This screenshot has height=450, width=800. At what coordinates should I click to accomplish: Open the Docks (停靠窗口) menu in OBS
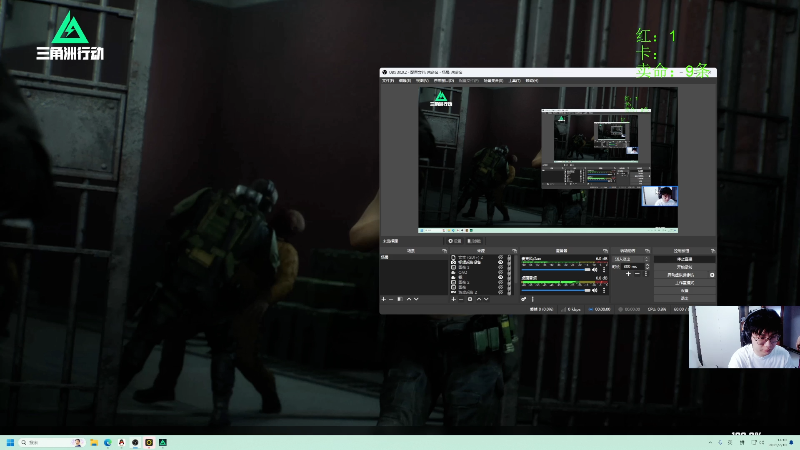443,80
